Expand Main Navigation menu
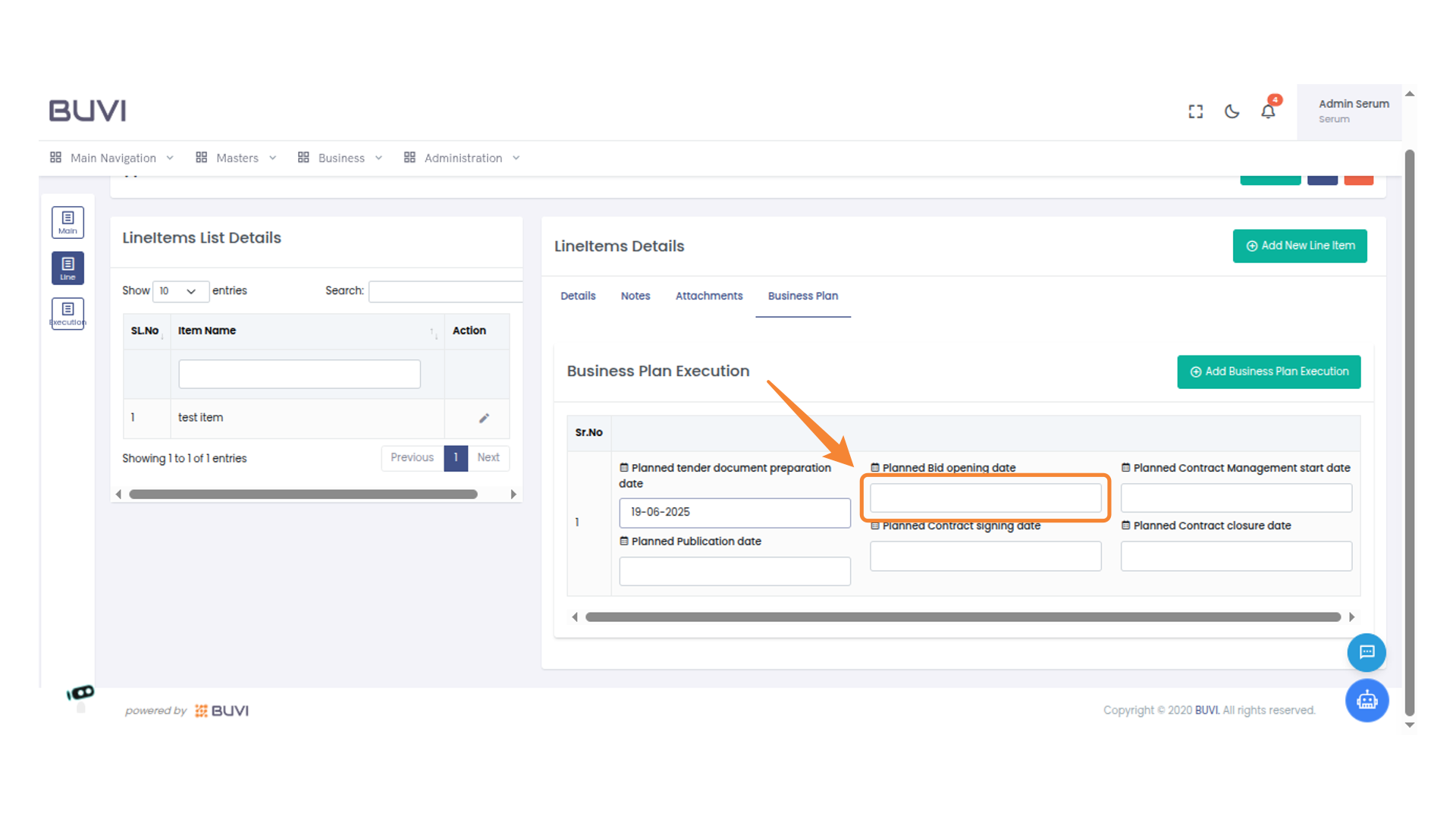 point(112,158)
